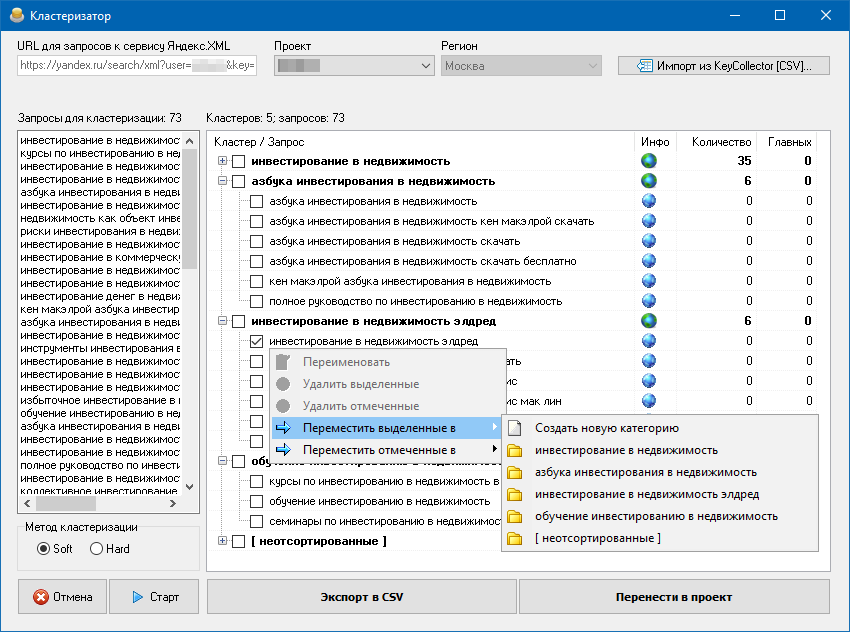
Task: Click folder icon for инвестирование в недвижимость submenu
Action: (x=514, y=450)
